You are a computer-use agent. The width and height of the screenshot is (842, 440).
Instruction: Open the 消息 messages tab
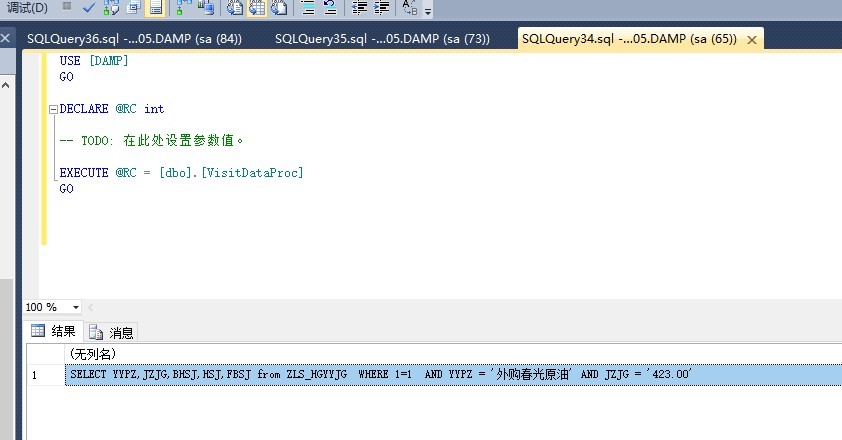click(111, 333)
